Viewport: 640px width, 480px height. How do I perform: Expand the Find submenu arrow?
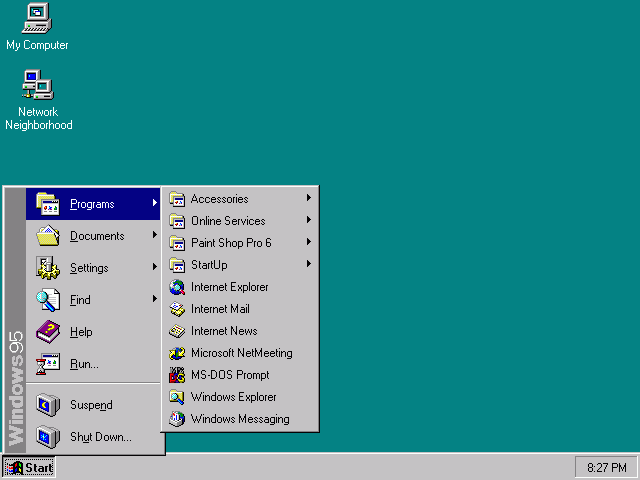(155, 299)
